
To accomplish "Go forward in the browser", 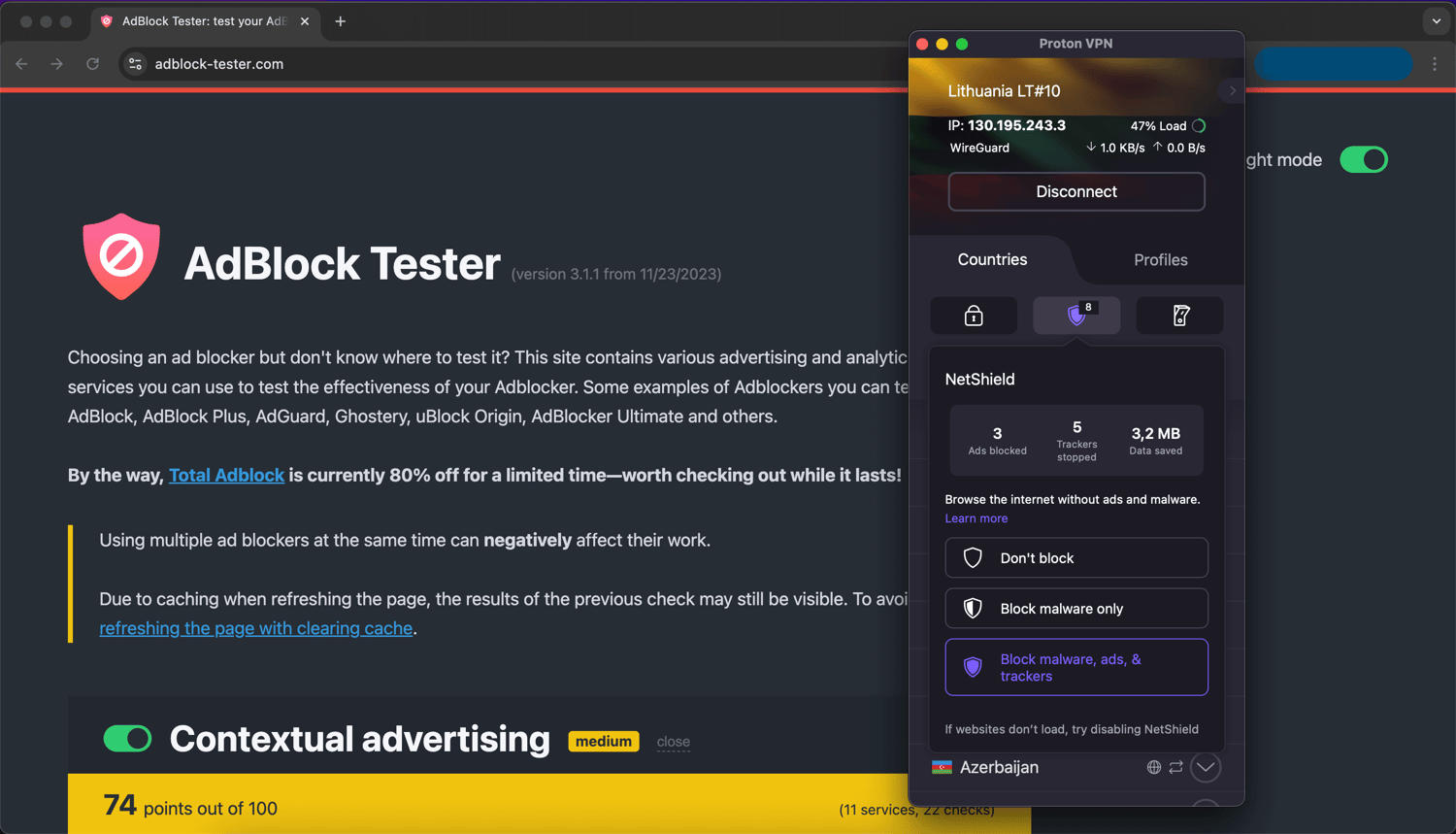I will coord(57,64).
